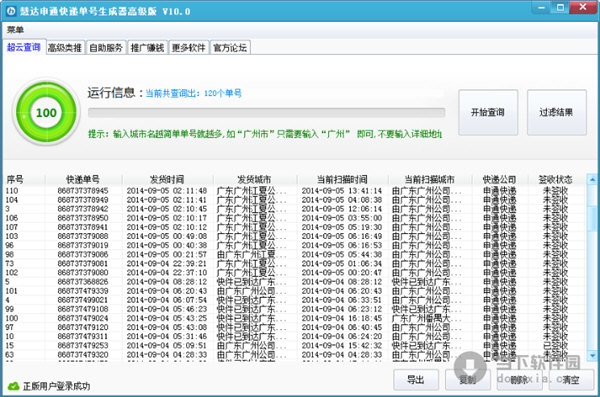Open the 菜单 menu
The image size is (600, 397).
tap(15, 29)
